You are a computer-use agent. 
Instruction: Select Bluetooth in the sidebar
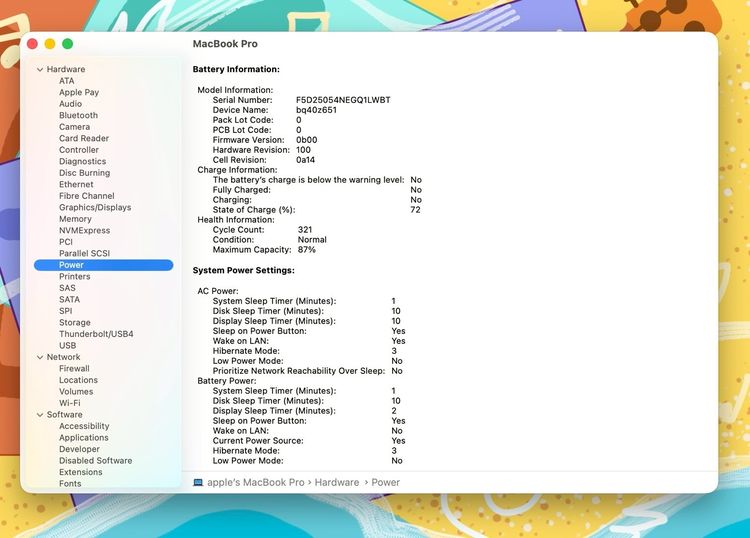[x=78, y=115]
